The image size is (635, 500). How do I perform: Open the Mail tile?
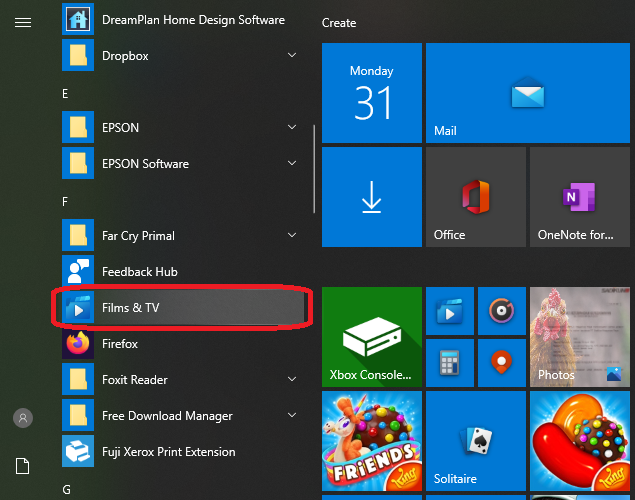528,93
